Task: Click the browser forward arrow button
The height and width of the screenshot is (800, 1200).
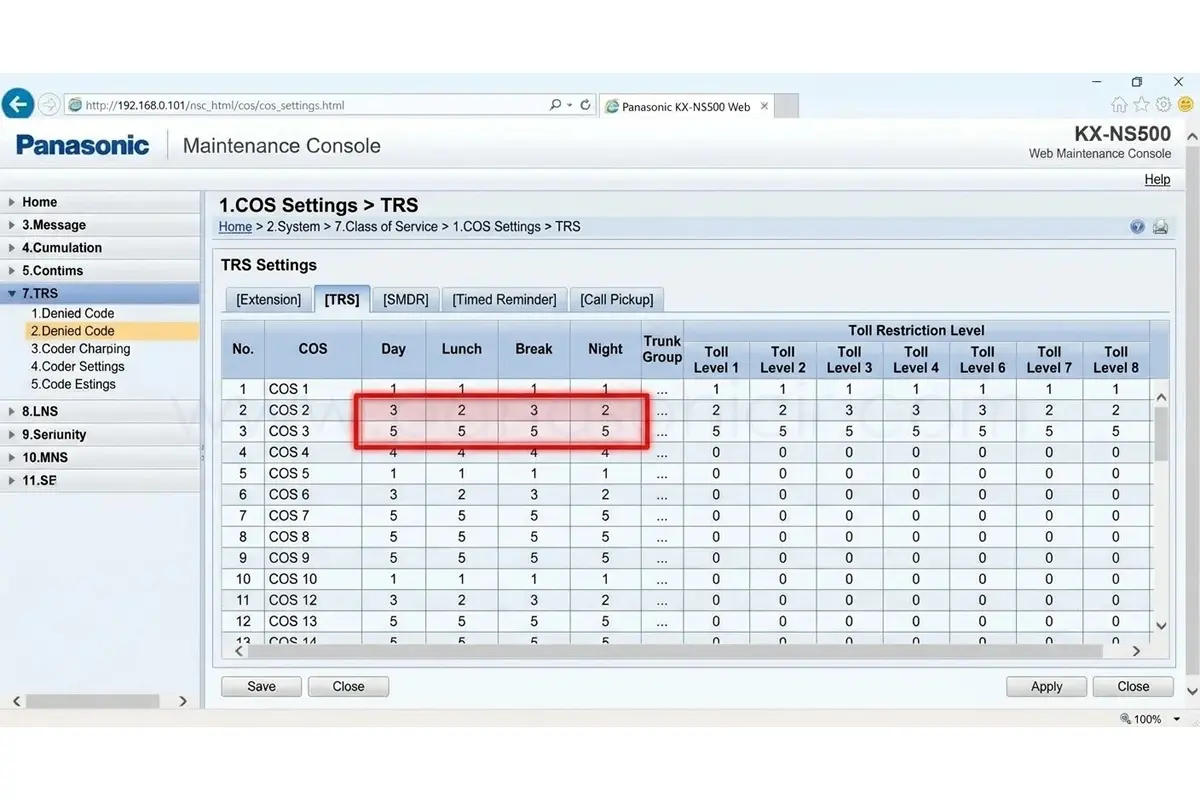Action: pyautogui.click(x=48, y=104)
